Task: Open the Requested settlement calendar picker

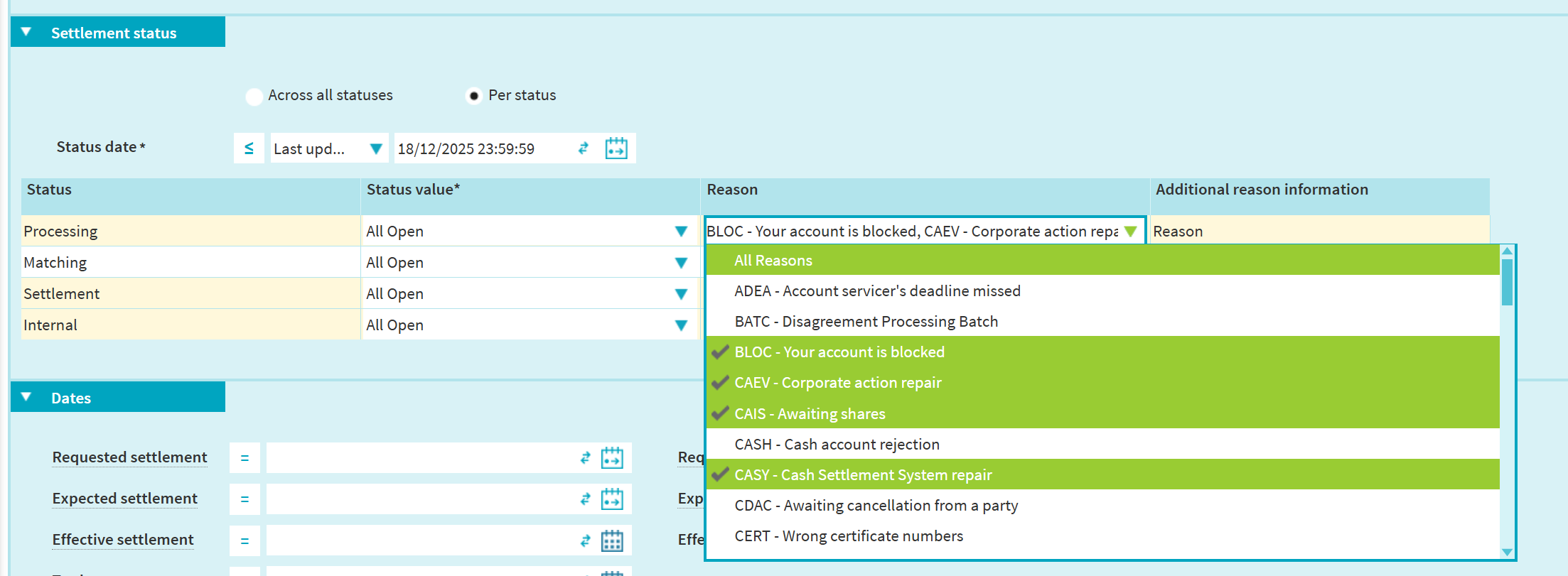Action: [611, 458]
